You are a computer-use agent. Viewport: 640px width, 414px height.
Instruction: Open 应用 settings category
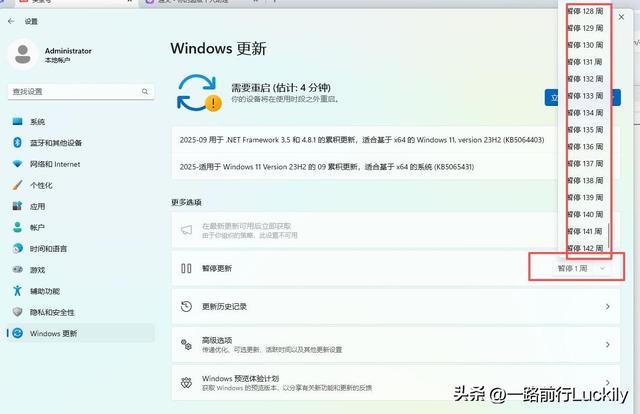click(81, 206)
